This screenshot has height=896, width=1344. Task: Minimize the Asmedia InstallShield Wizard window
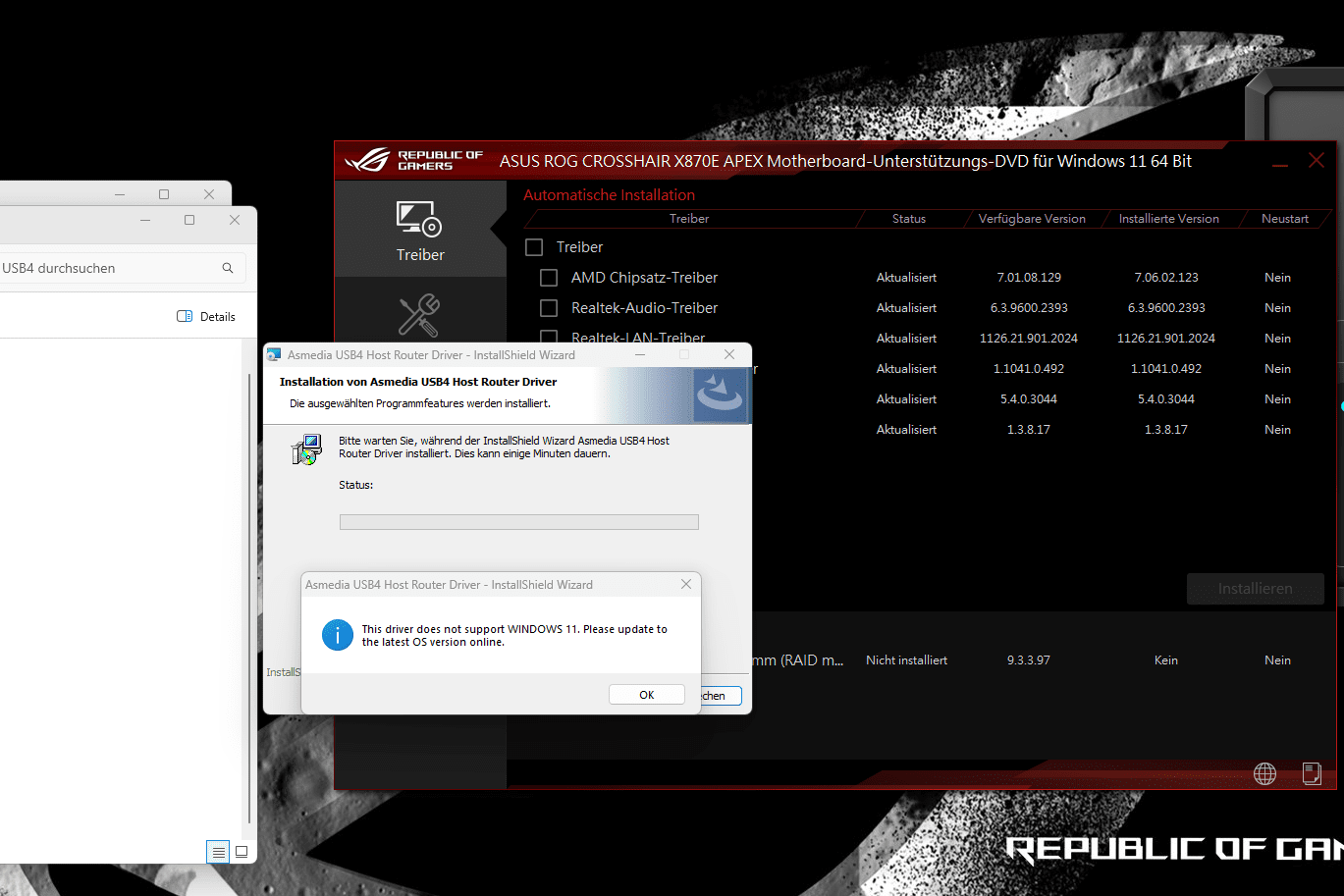[640, 354]
